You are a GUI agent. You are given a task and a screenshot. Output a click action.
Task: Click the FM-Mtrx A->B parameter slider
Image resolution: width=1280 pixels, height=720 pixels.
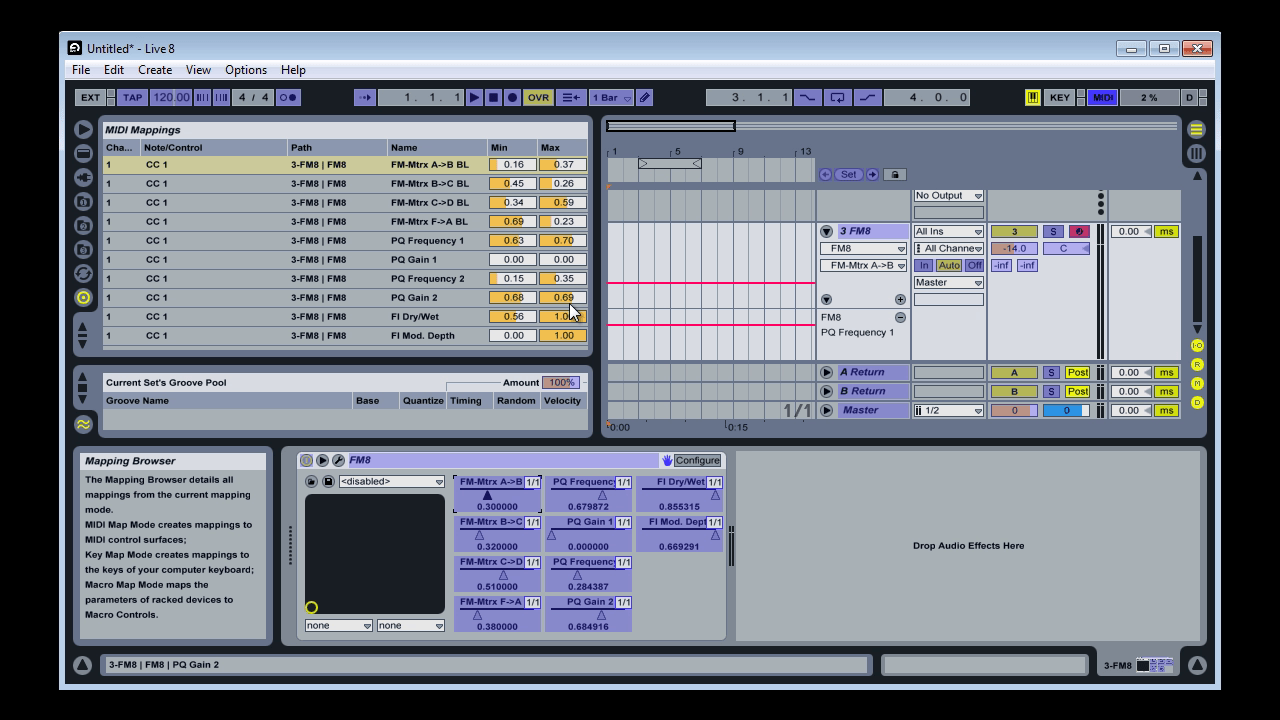(497, 494)
